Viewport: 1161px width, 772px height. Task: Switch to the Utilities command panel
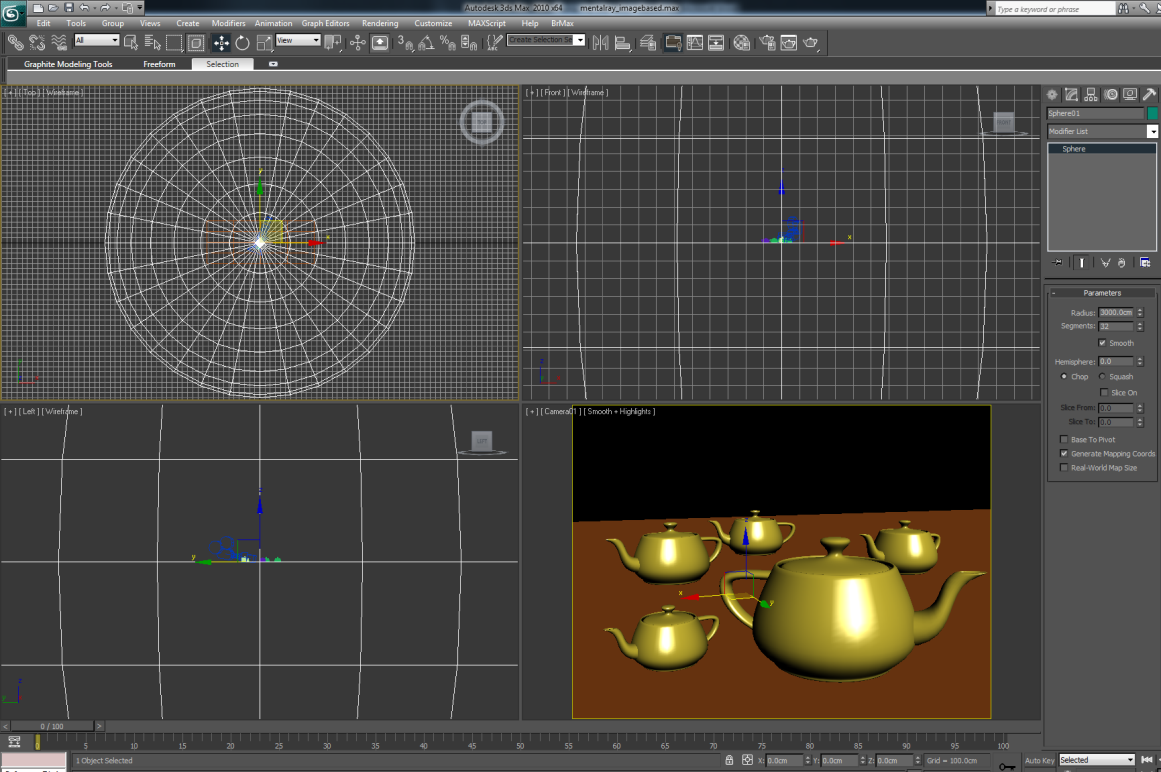point(1149,95)
